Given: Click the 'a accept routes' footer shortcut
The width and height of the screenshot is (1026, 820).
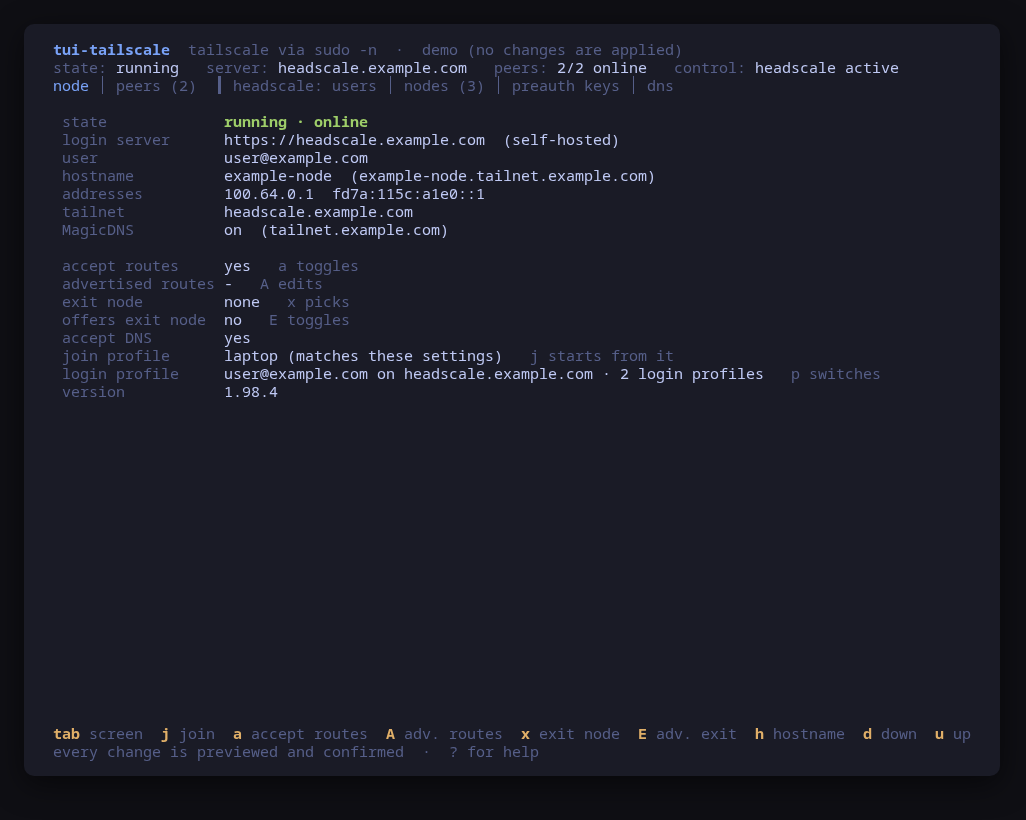Looking at the screenshot, I should (x=300, y=734).
